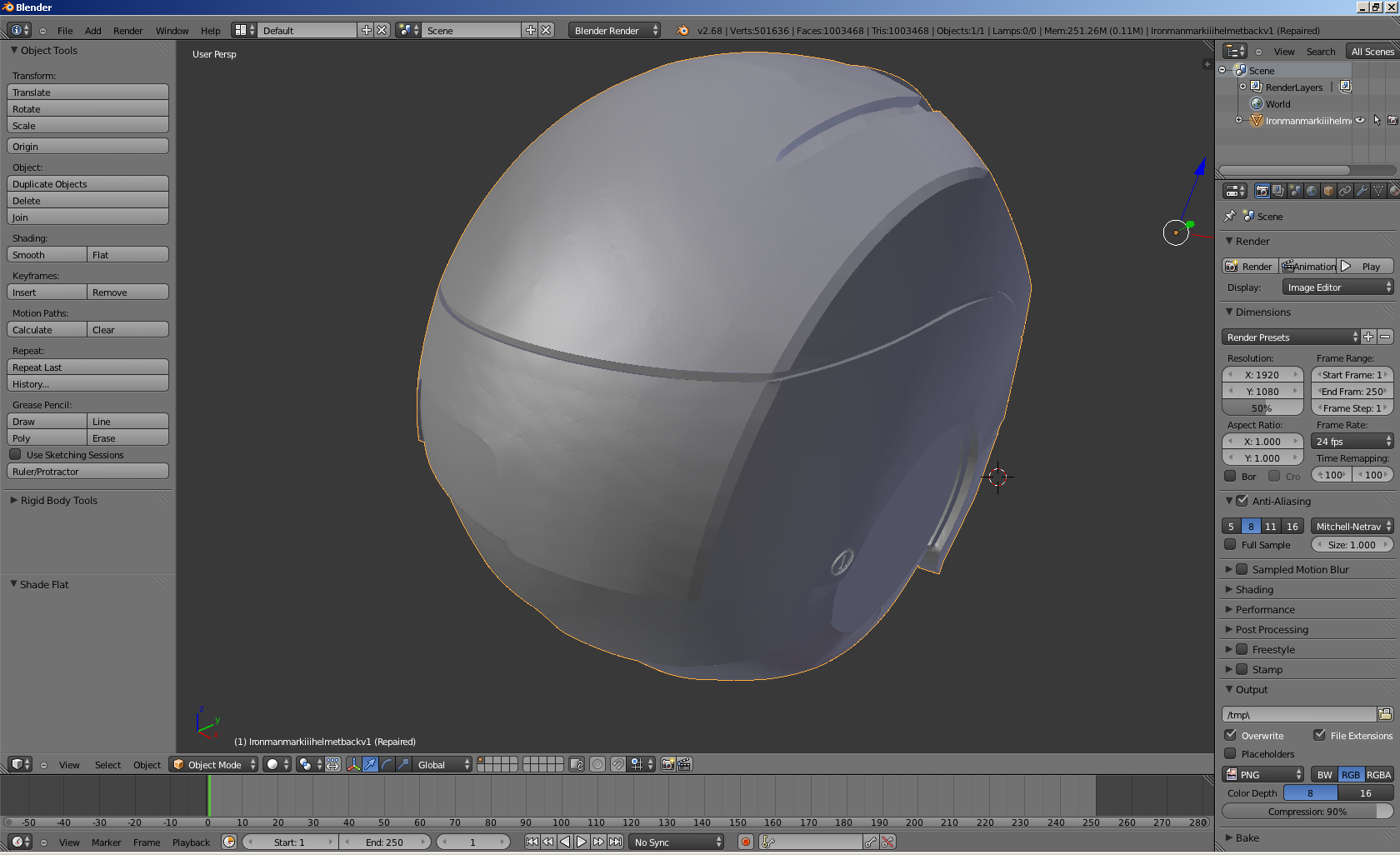Expand the Ironmanmarkiiihelmet tree item
1400x855 pixels.
click(x=1238, y=120)
